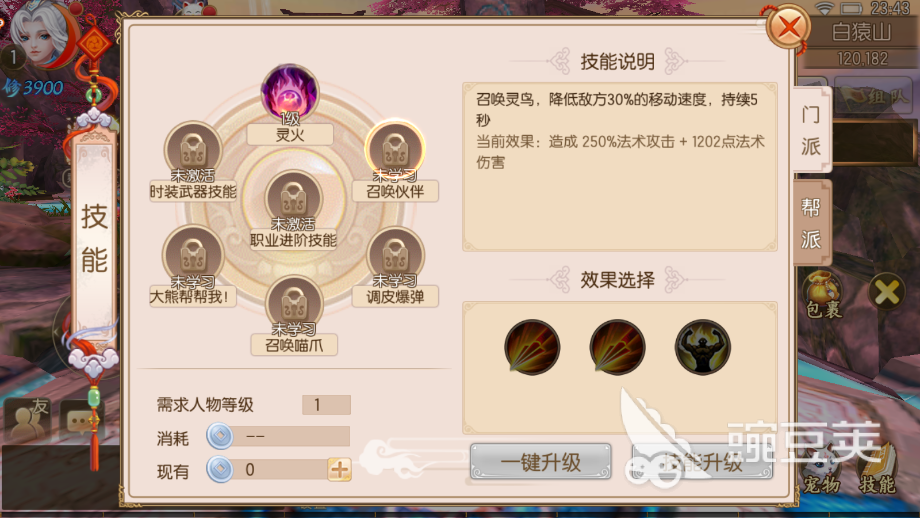Choose the second arrow effect option
The width and height of the screenshot is (920, 518).
pos(617,347)
